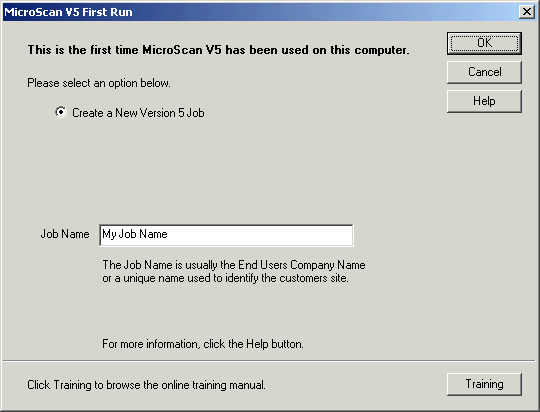
Task: Click the 'End Users Company Name' description line
Action: (234, 265)
